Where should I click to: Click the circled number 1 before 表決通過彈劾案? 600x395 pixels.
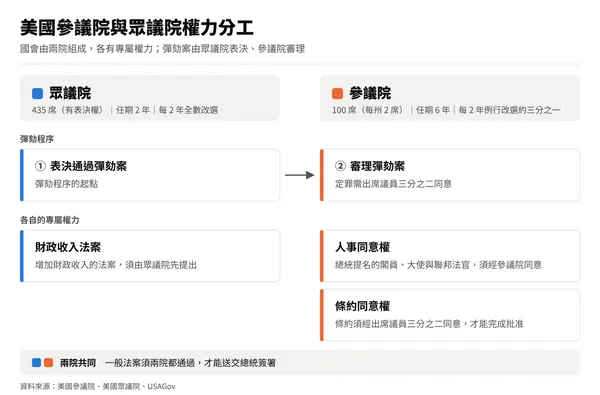pyautogui.click(x=41, y=166)
